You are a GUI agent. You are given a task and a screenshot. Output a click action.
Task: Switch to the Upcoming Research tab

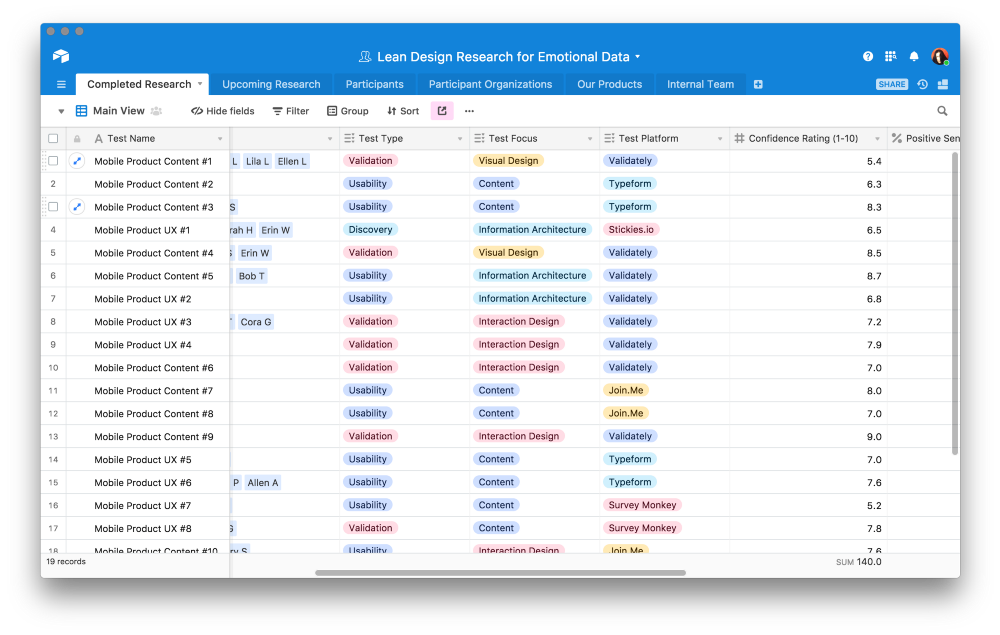pyautogui.click(x=270, y=84)
